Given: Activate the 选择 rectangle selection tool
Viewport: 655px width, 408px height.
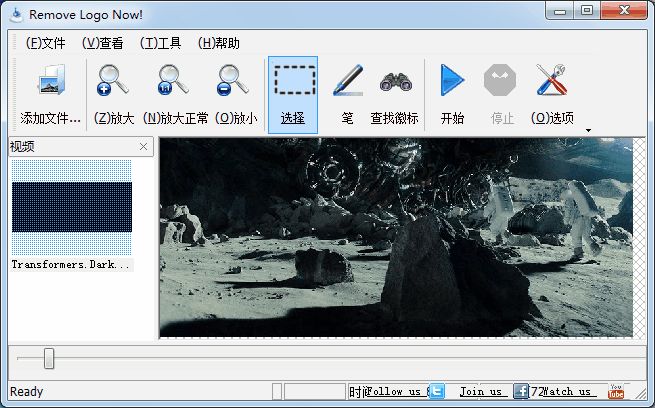Looking at the screenshot, I should [293, 95].
